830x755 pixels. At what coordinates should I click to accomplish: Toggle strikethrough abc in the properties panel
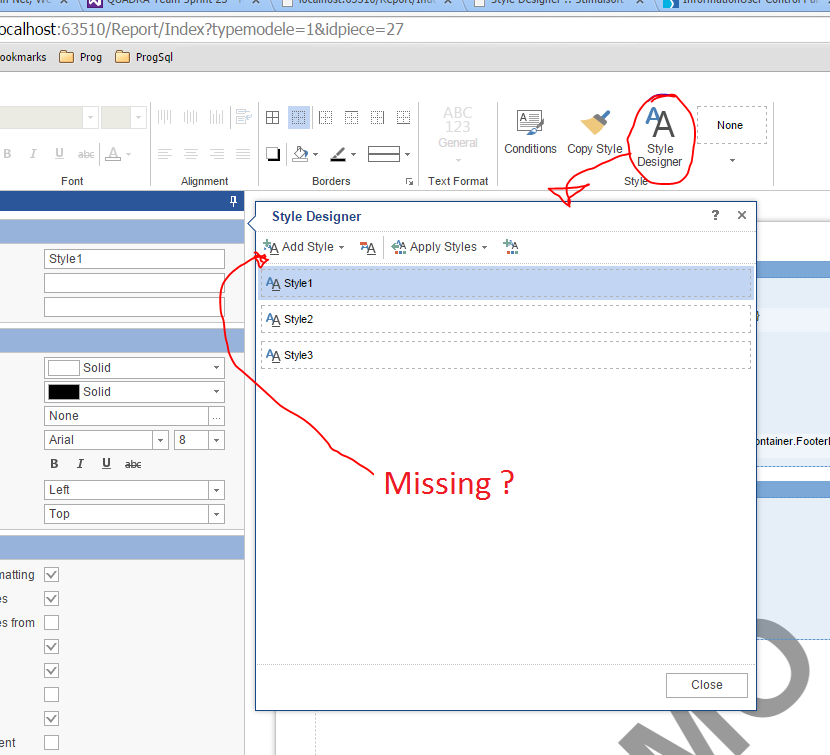[x=133, y=464]
